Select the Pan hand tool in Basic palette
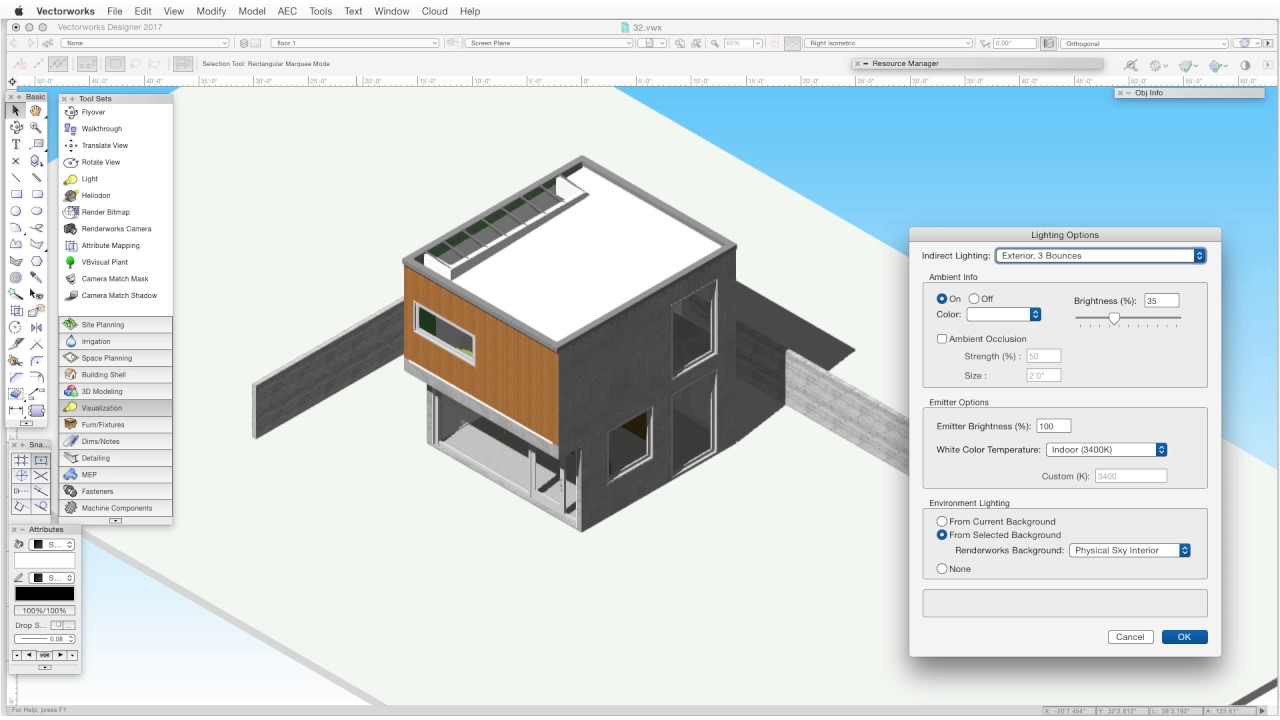 pyautogui.click(x=36, y=111)
